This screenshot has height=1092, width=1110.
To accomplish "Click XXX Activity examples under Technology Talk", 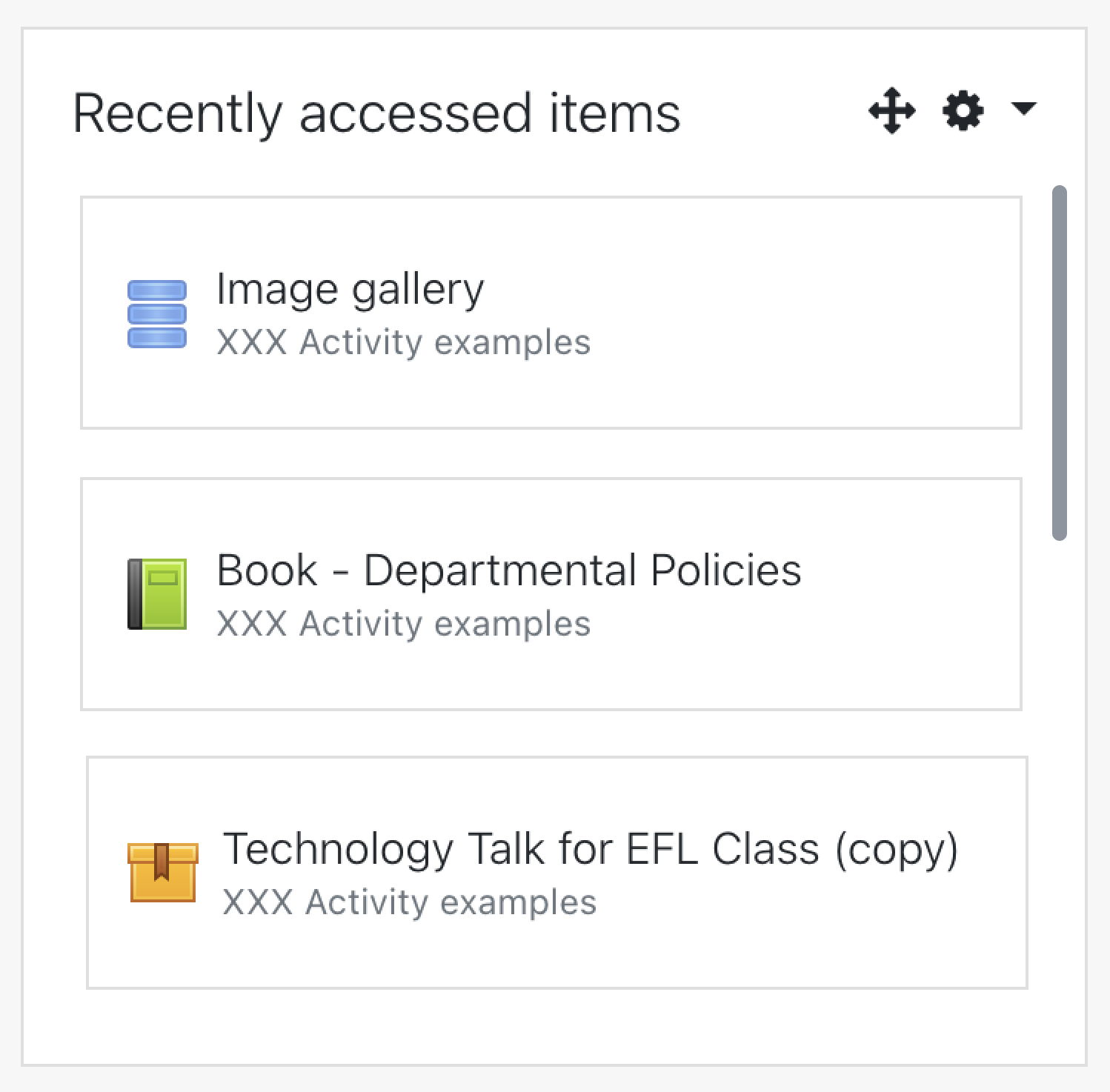I will pyautogui.click(x=409, y=902).
